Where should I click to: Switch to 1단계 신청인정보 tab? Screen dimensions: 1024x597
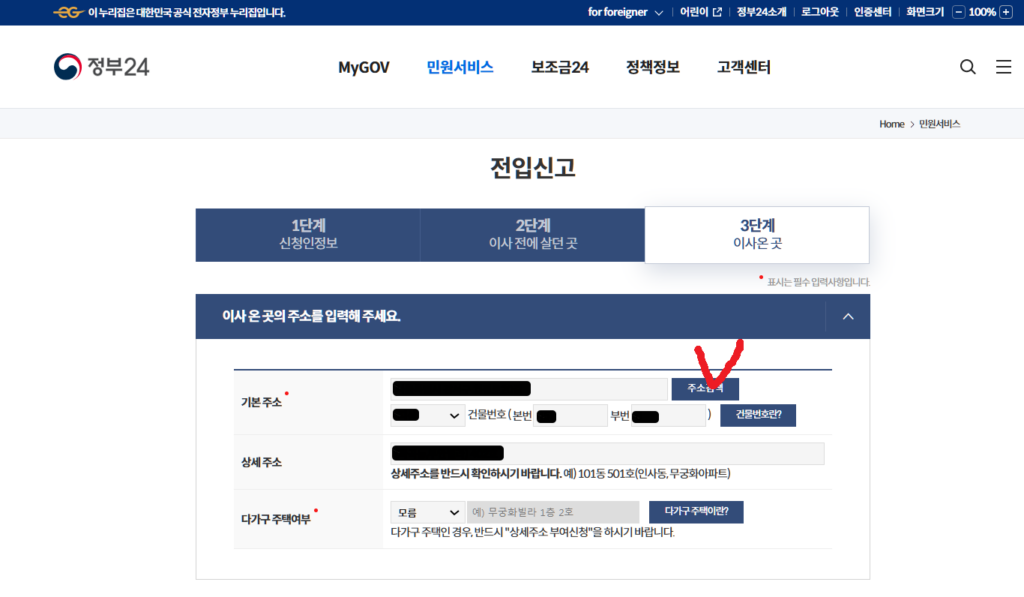pos(308,235)
